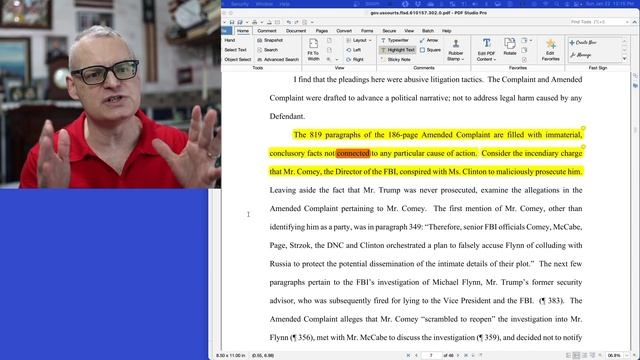Open the Batch ribbon tab

click(428, 31)
